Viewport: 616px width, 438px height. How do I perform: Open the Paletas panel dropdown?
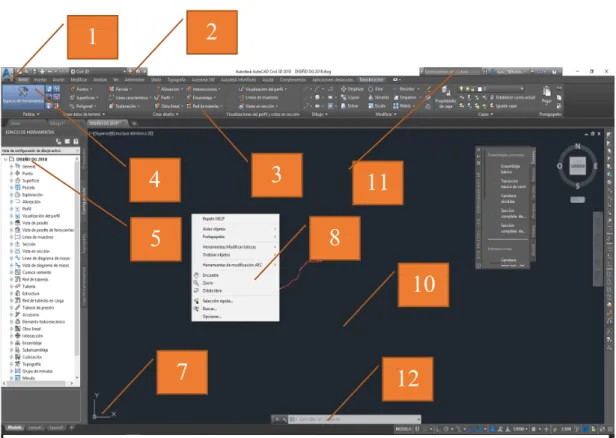31,114
